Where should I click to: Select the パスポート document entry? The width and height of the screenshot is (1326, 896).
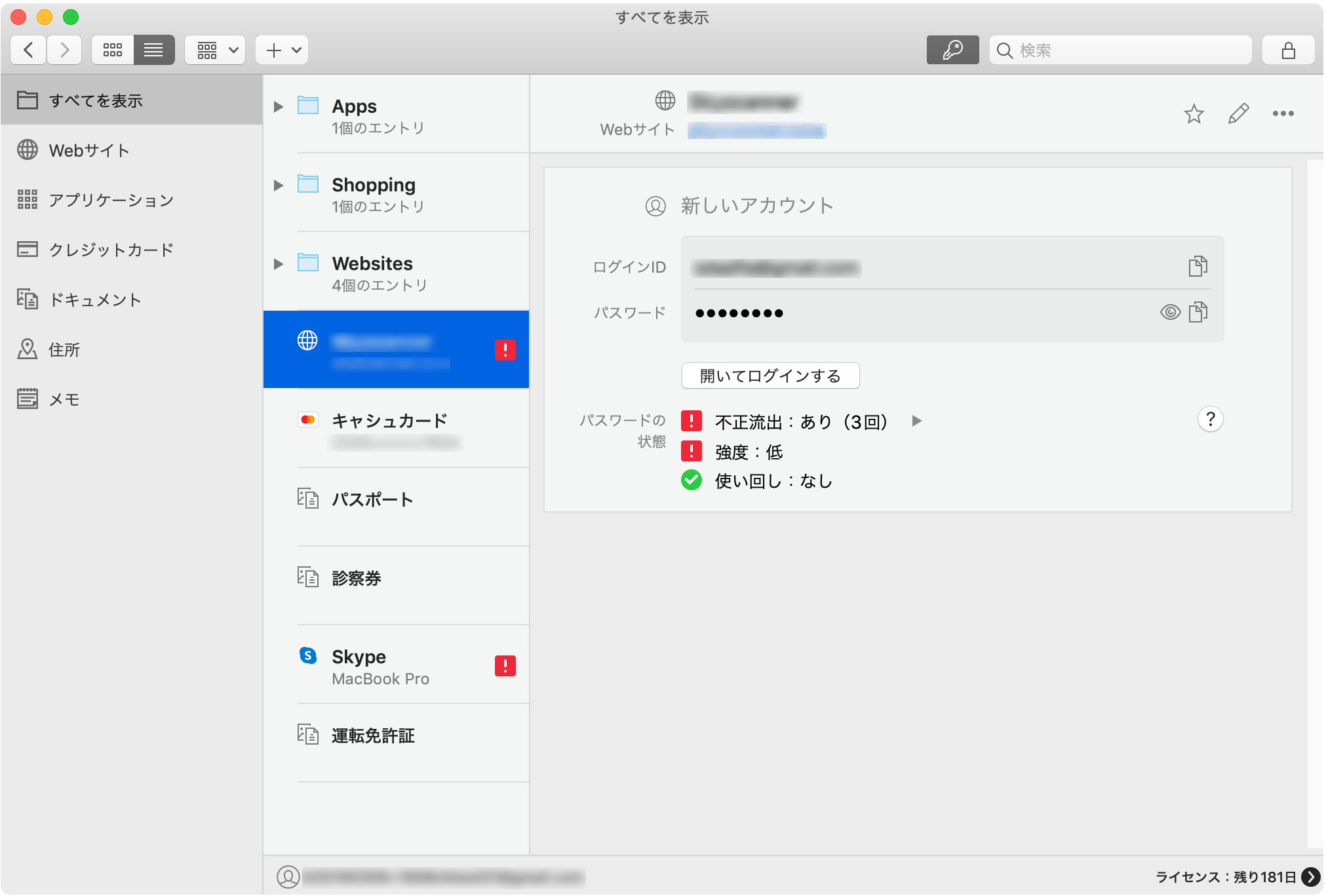tap(397, 507)
